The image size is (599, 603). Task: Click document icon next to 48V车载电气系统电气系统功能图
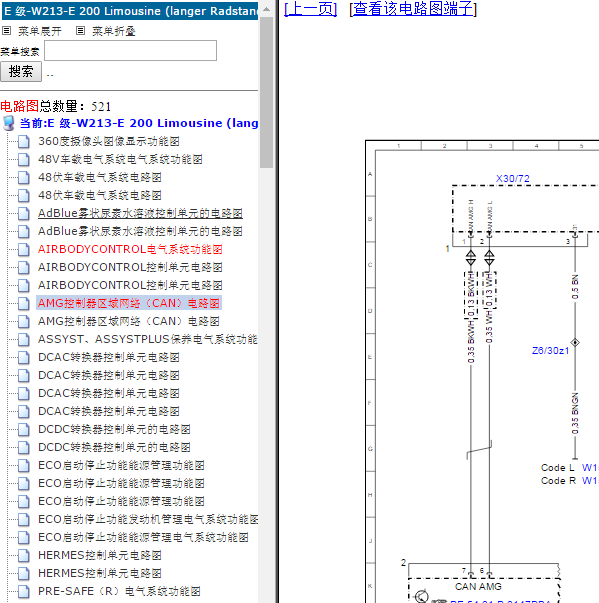point(24,160)
